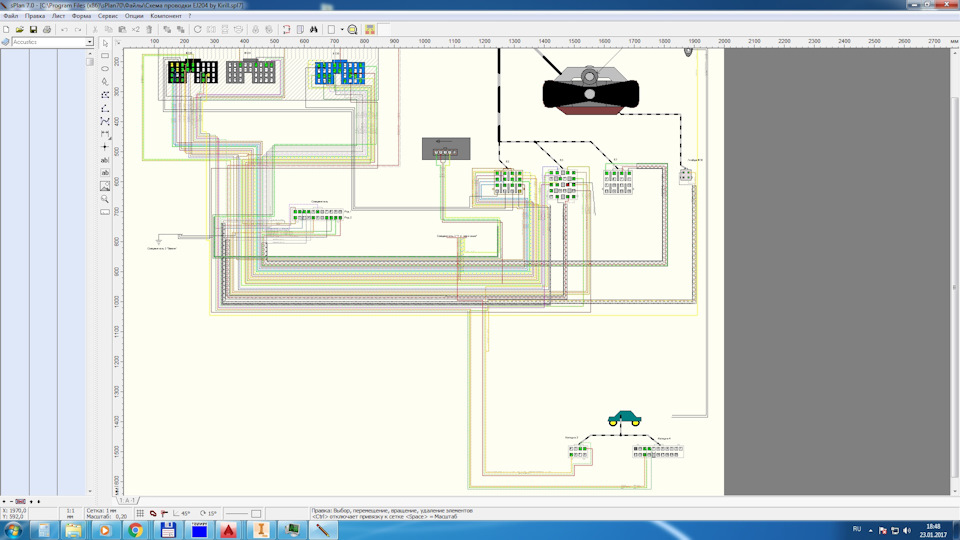Expand the page format dropdown arrow
The height and width of the screenshot is (540, 960).
(341, 30)
